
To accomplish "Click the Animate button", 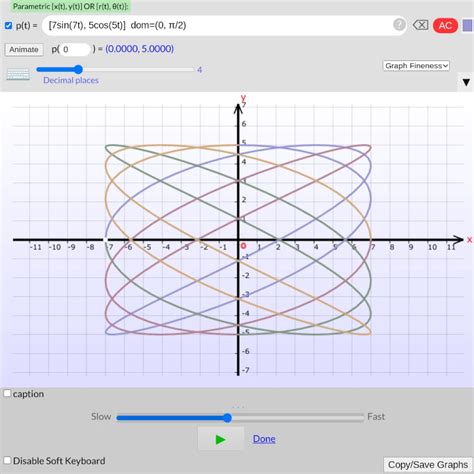I will (24, 50).
